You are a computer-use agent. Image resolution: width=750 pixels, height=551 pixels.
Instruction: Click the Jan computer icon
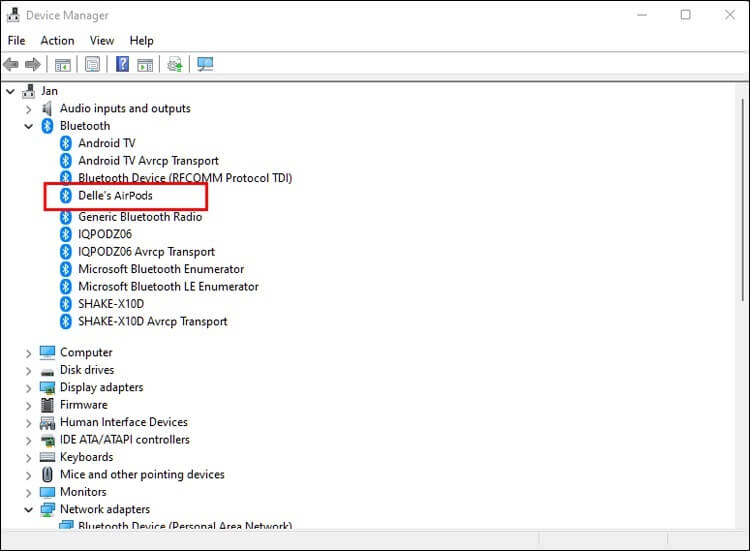29,91
